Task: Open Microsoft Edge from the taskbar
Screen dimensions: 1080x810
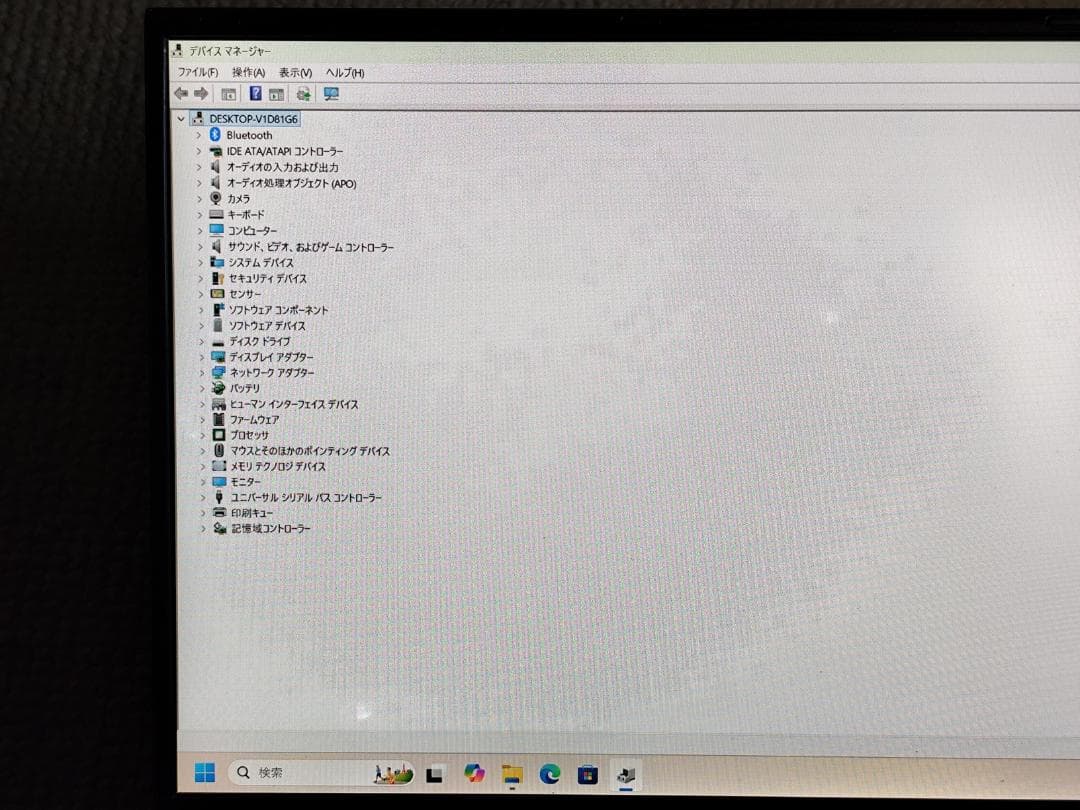Action: pos(549,773)
